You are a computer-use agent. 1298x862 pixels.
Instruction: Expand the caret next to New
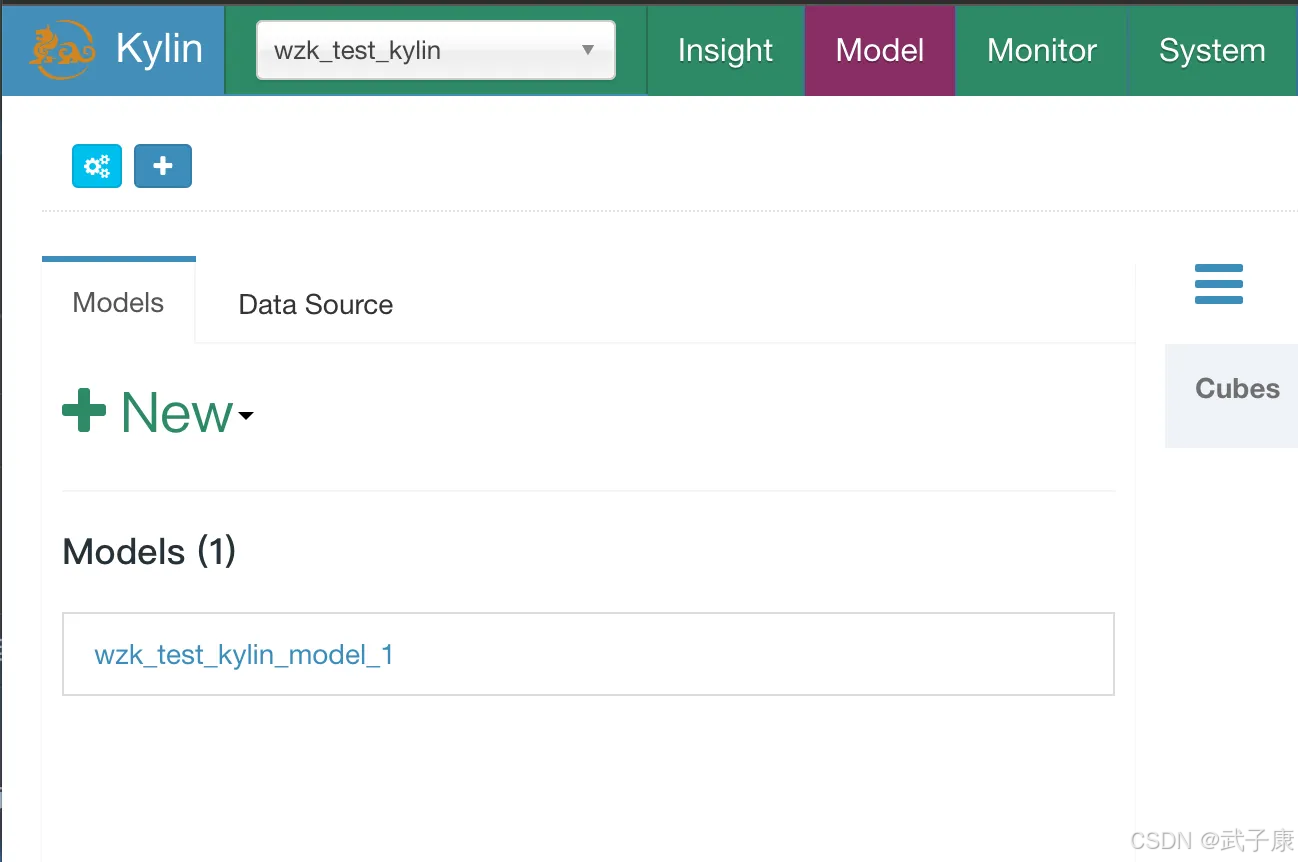coord(246,415)
